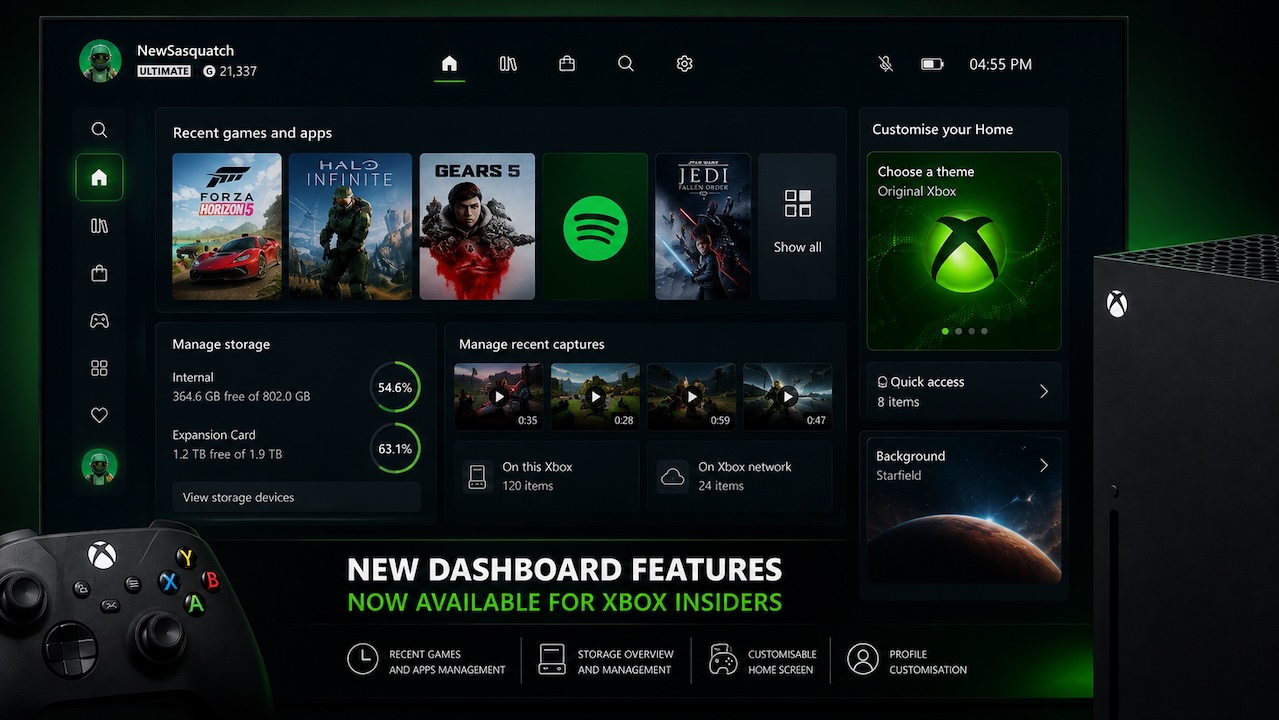The image size is (1279, 720).
Task: Expand Quick access chevron
Action: pos(1044,391)
